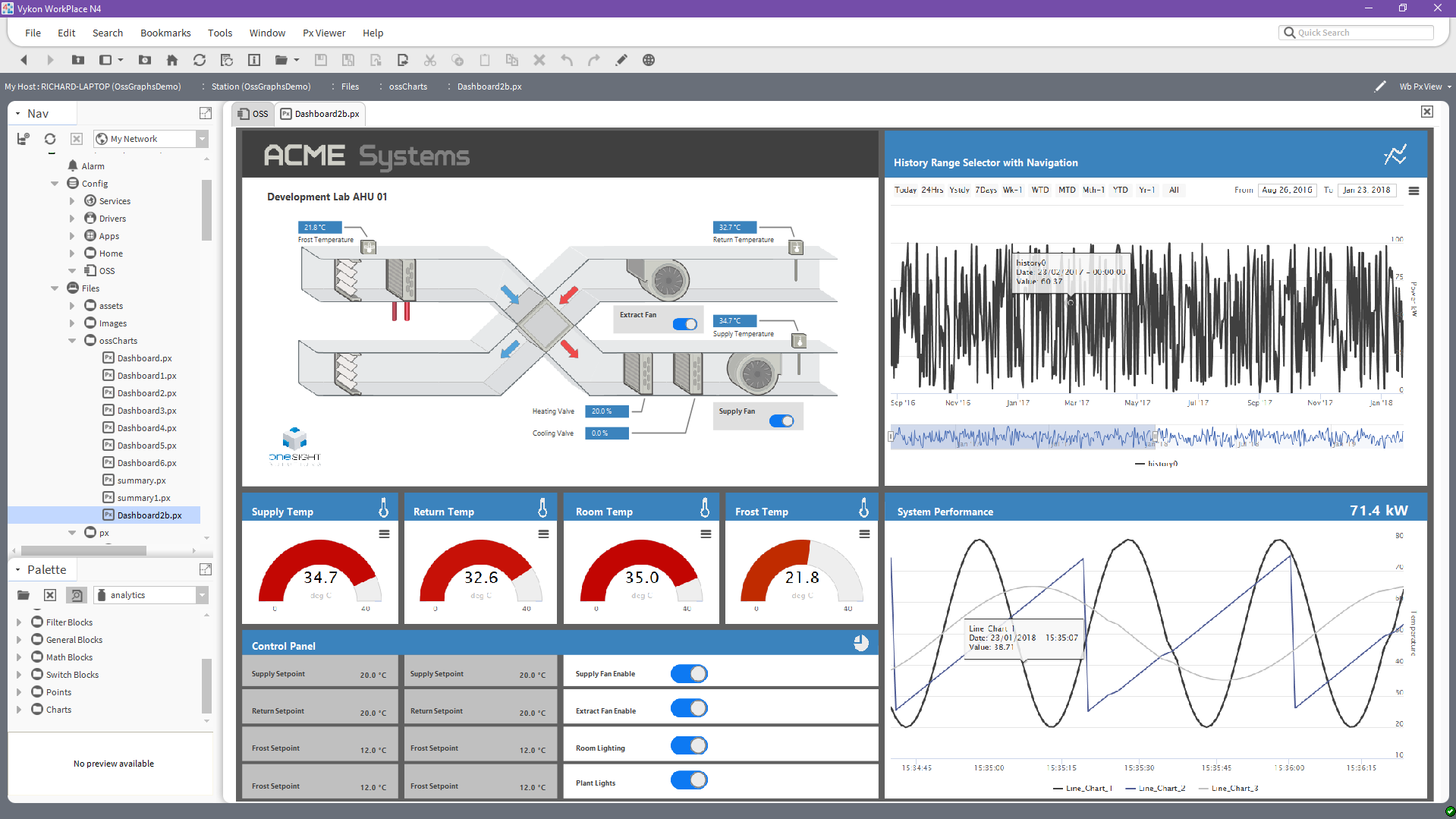
Task: Select the 7Days history range
Action: pos(986,191)
